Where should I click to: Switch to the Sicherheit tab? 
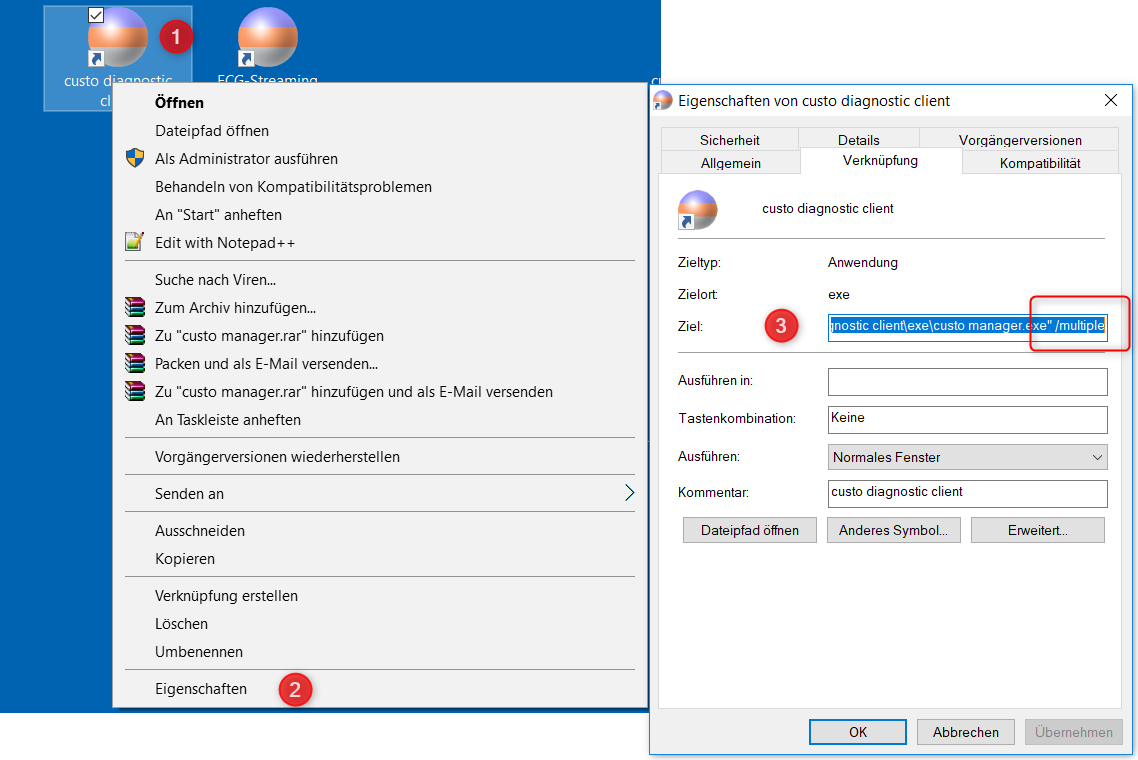pyautogui.click(x=729, y=139)
